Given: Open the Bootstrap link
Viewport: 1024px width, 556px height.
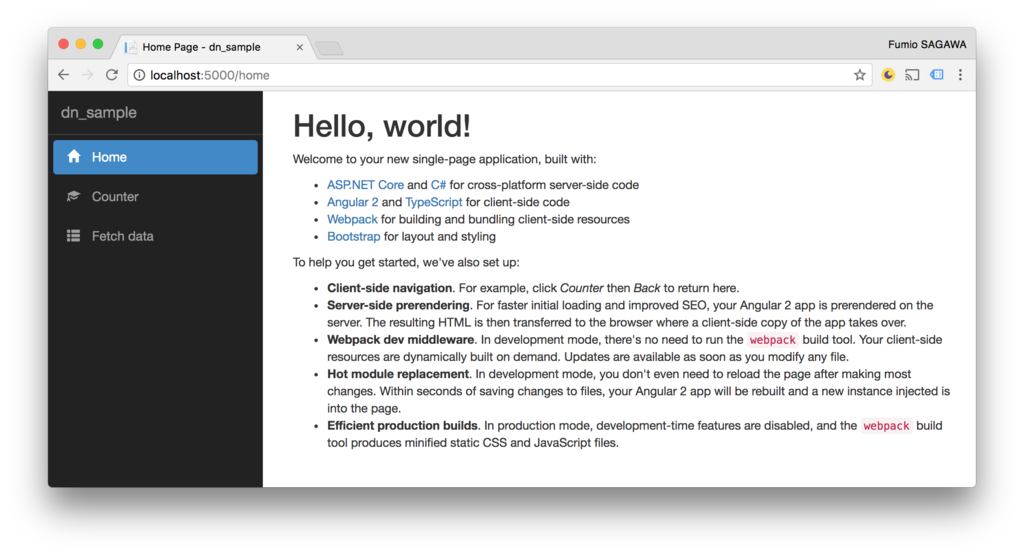Looking at the screenshot, I should [353, 237].
